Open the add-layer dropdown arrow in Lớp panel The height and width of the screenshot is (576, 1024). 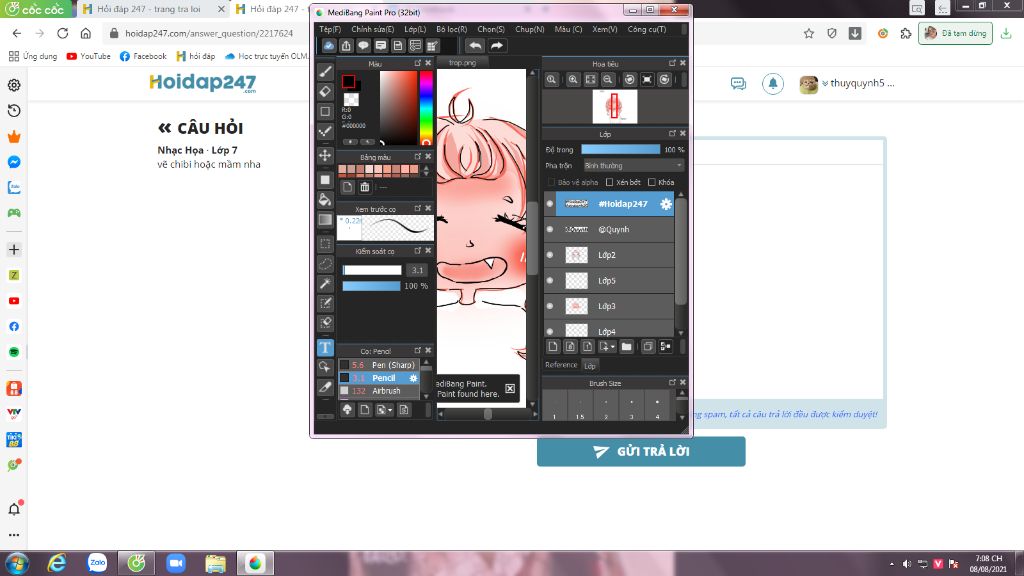click(x=613, y=347)
